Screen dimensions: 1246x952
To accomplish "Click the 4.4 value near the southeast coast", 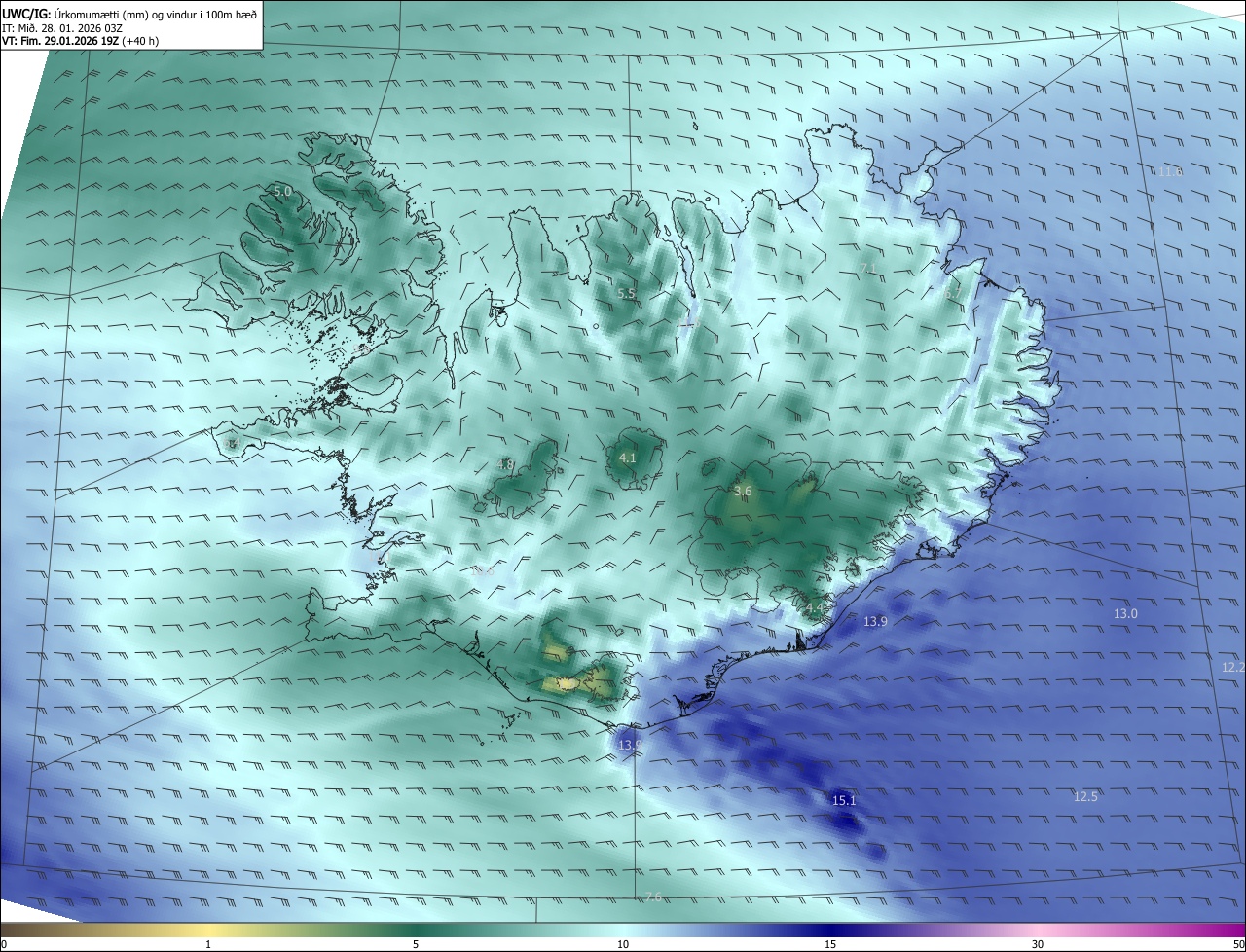I will (x=814, y=608).
